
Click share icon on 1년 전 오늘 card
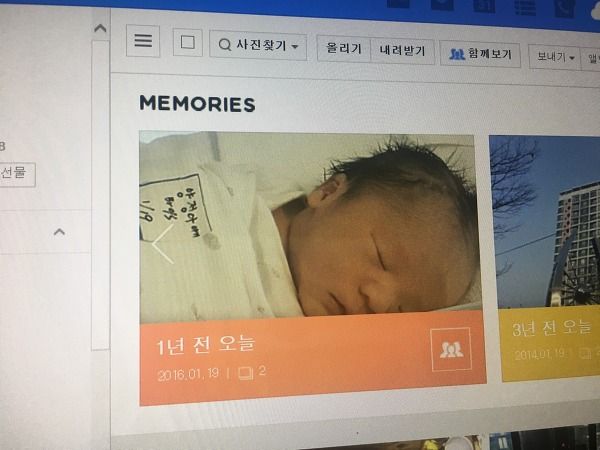tap(451, 349)
